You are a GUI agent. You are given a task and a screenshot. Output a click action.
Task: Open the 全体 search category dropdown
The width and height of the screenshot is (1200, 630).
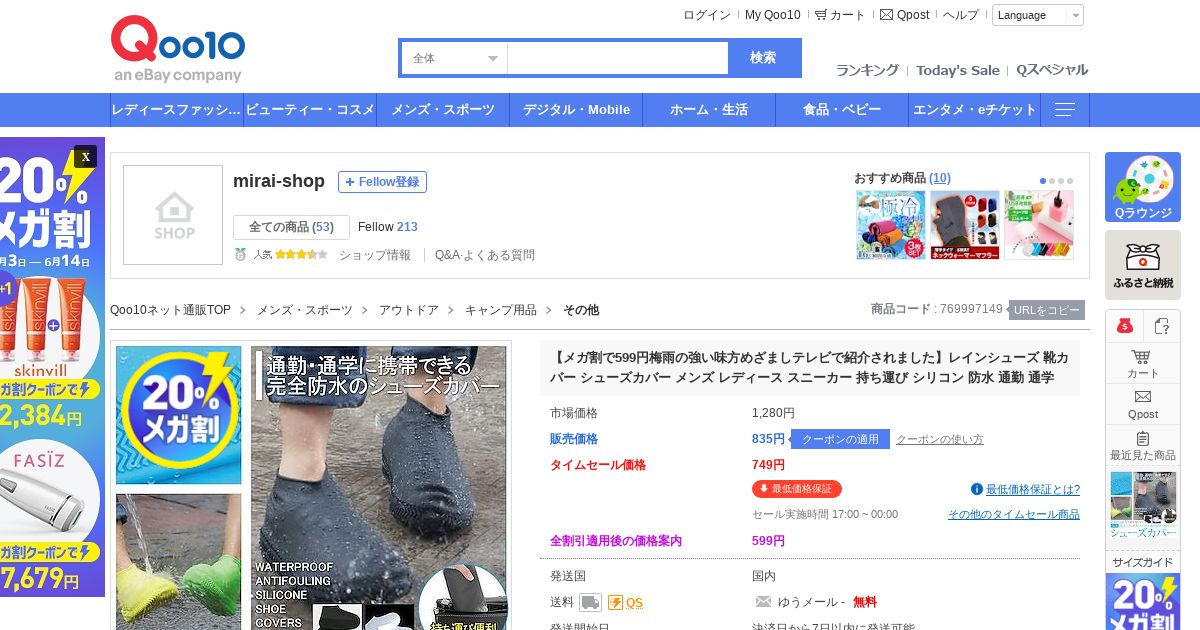(x=454, y=58)
